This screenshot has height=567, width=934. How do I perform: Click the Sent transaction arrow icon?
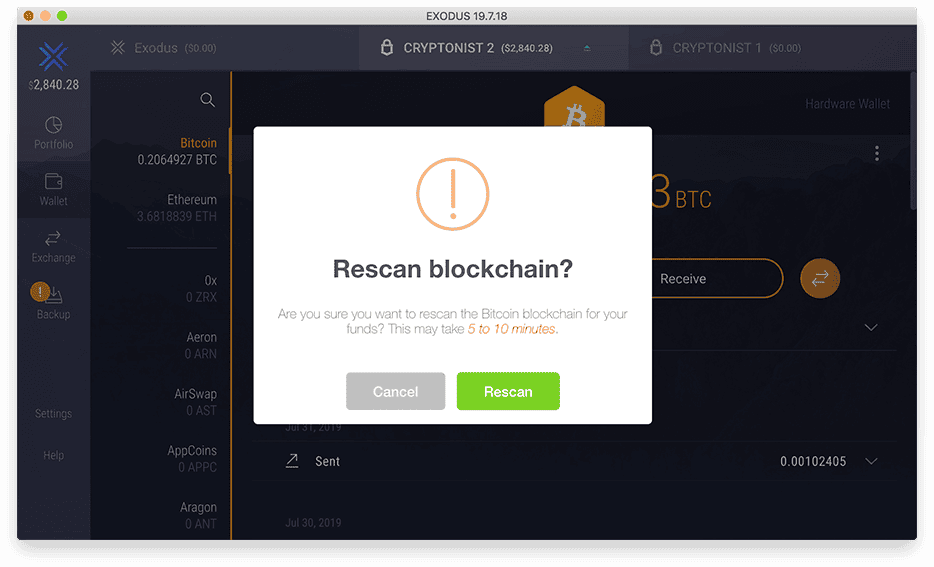point(292,460)
